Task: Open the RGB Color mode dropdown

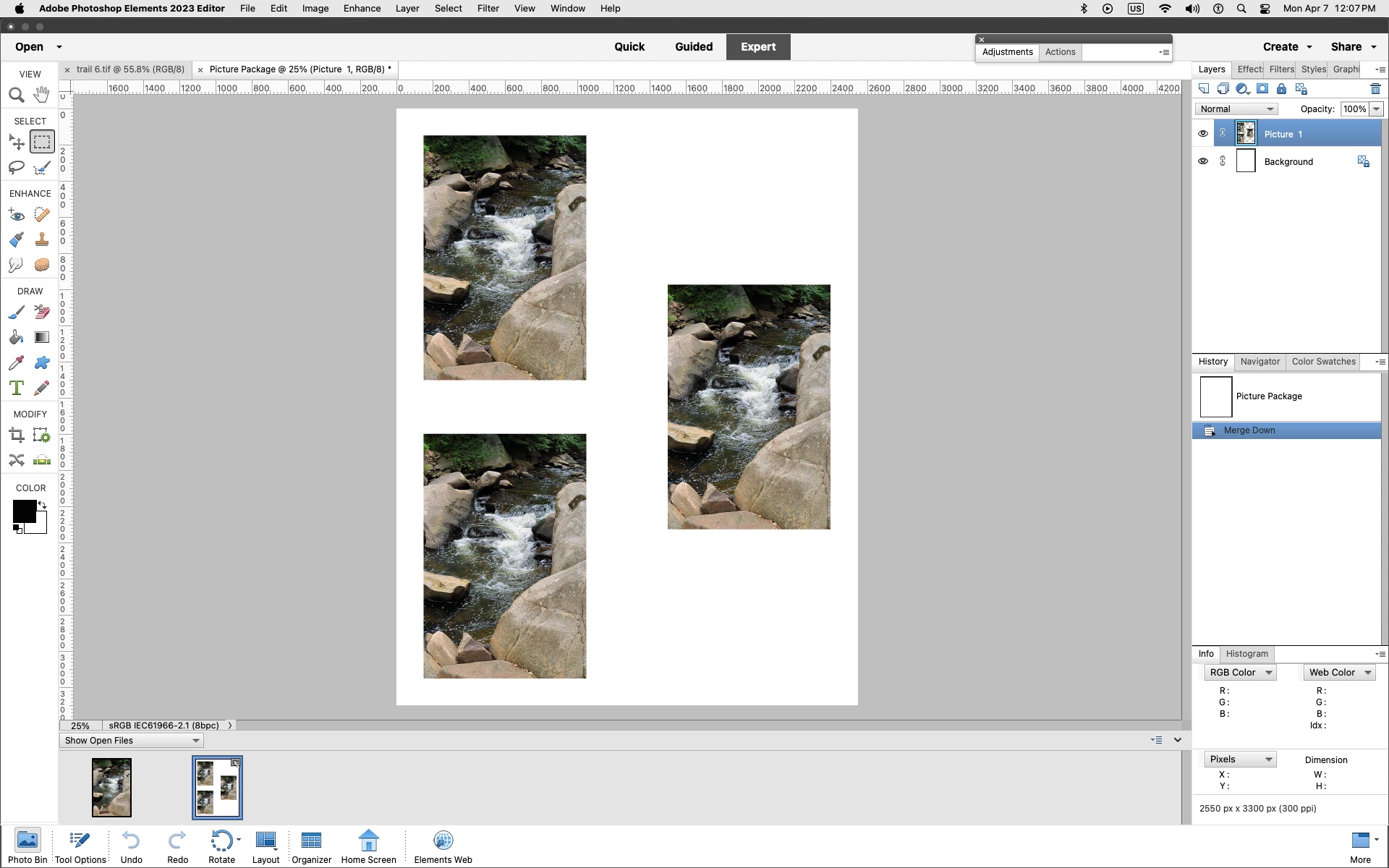Action: pos(1240,673)
